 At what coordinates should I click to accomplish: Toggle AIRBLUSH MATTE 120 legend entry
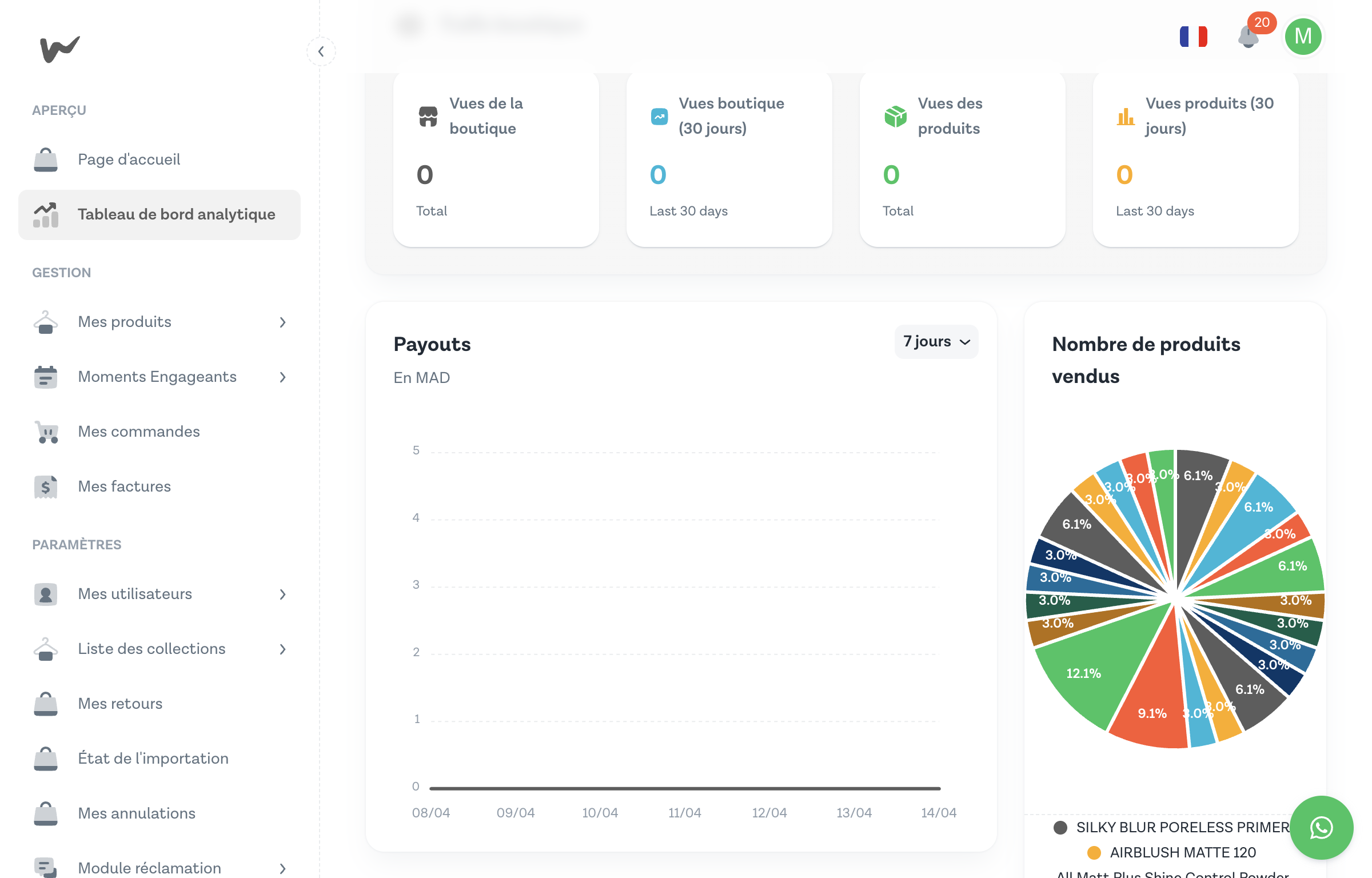point(1182,852)
